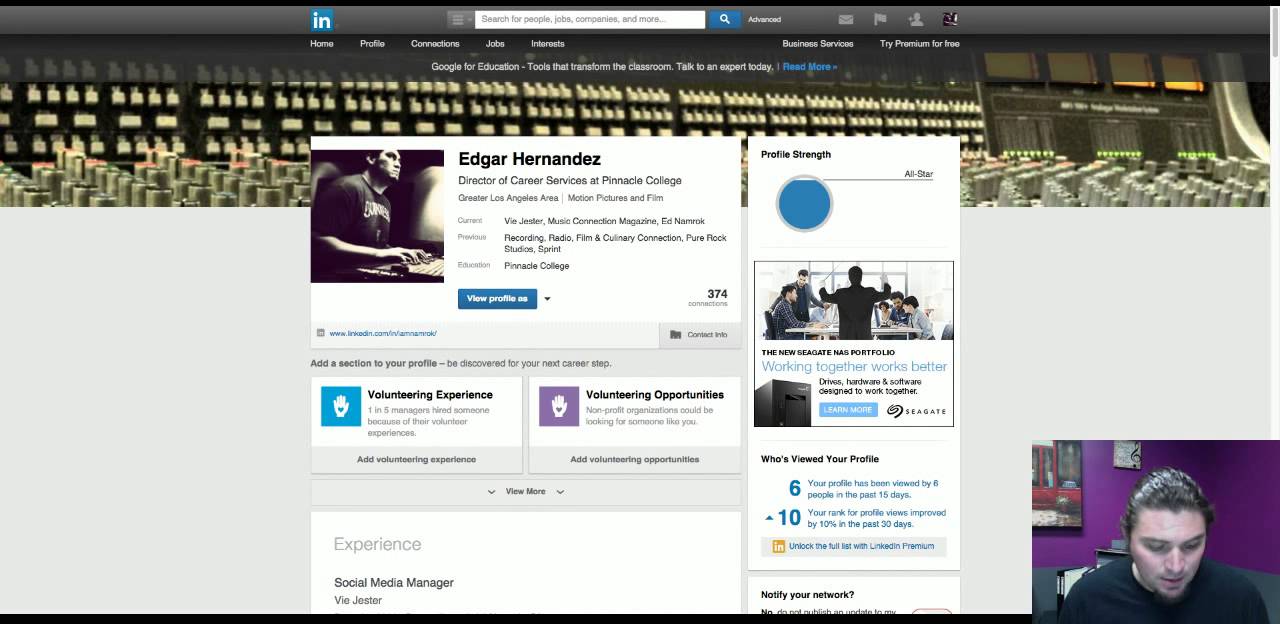
Task: Click the All-Star profile strength label
Action: (x=918, y=174)
